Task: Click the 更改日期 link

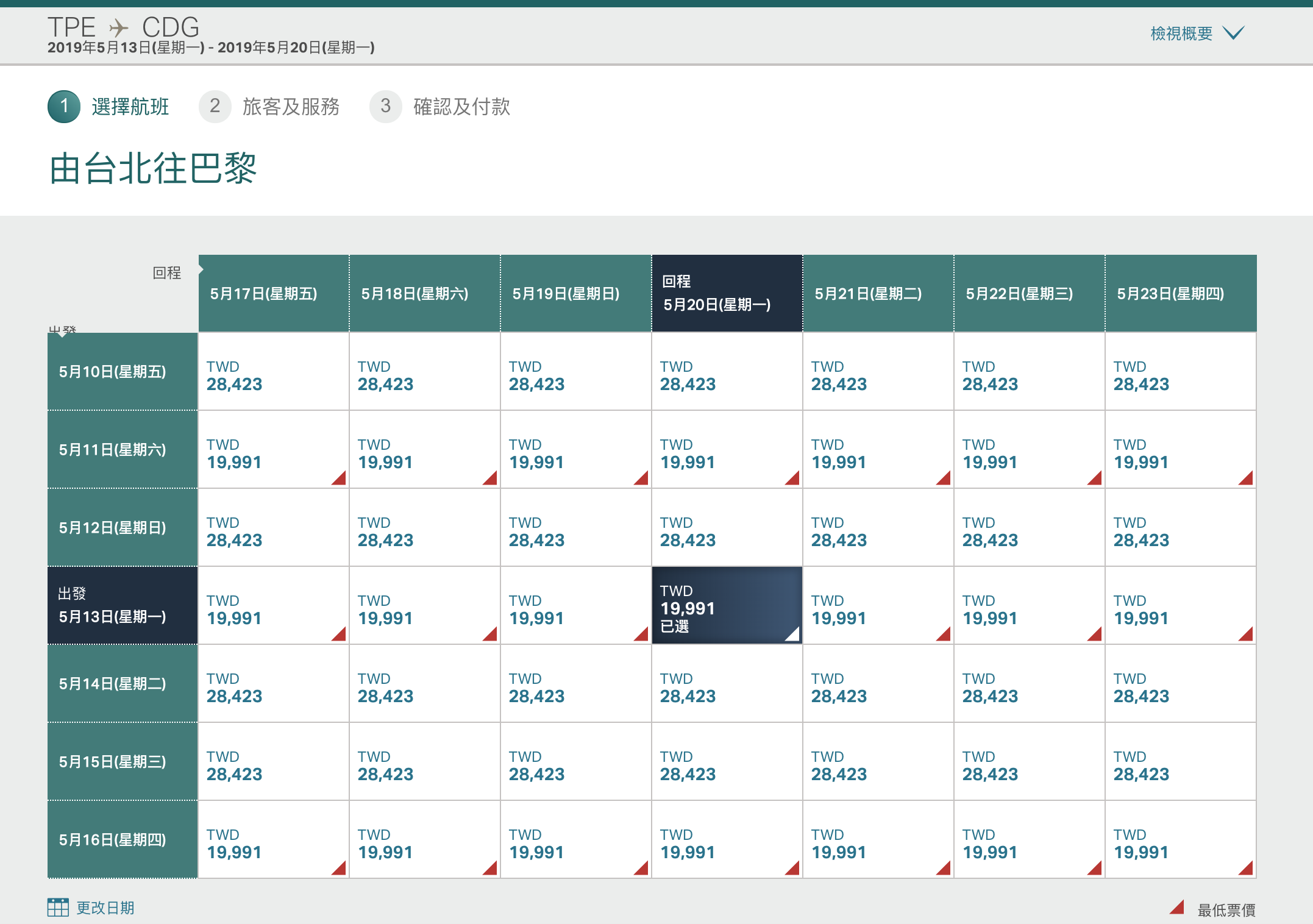Action: (x=105, y=908)
